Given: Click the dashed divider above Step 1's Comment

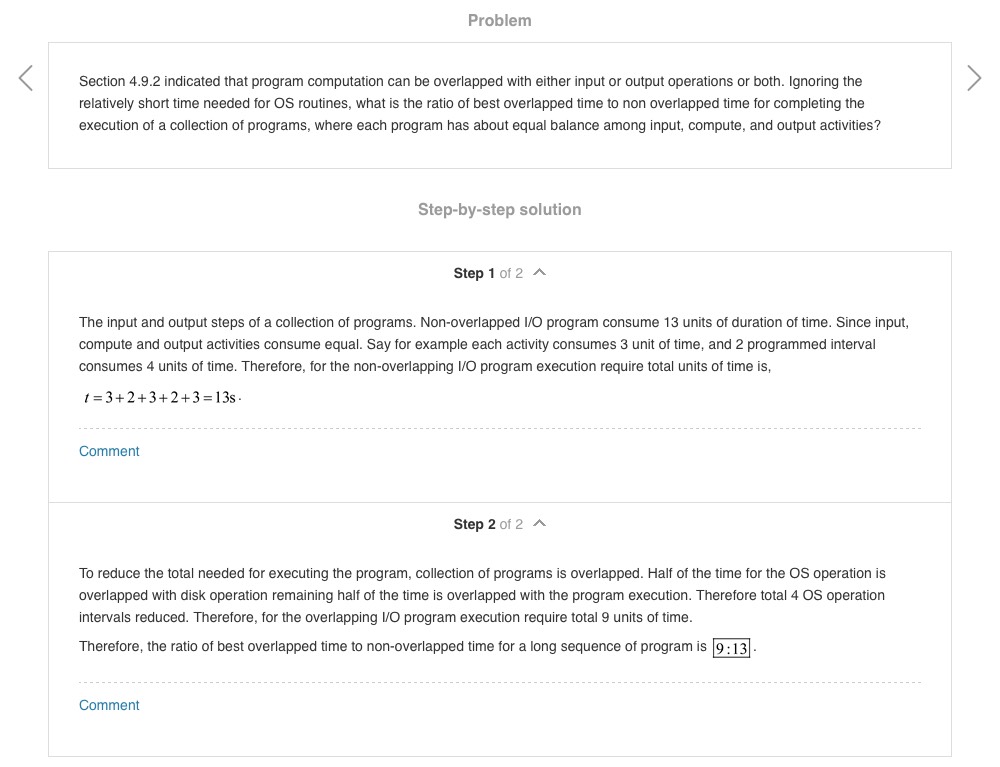Looking at the screenshot, I should click(500, 429).
